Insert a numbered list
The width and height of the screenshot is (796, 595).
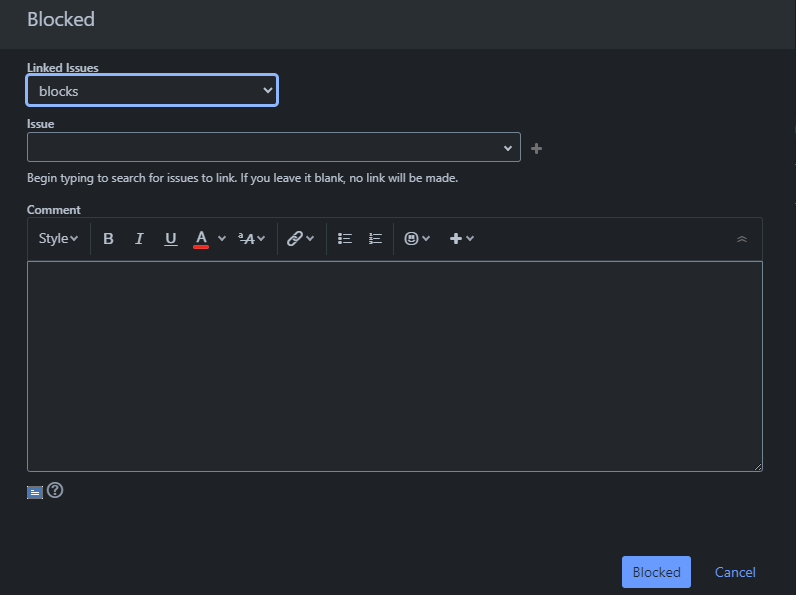pos(375,239)
